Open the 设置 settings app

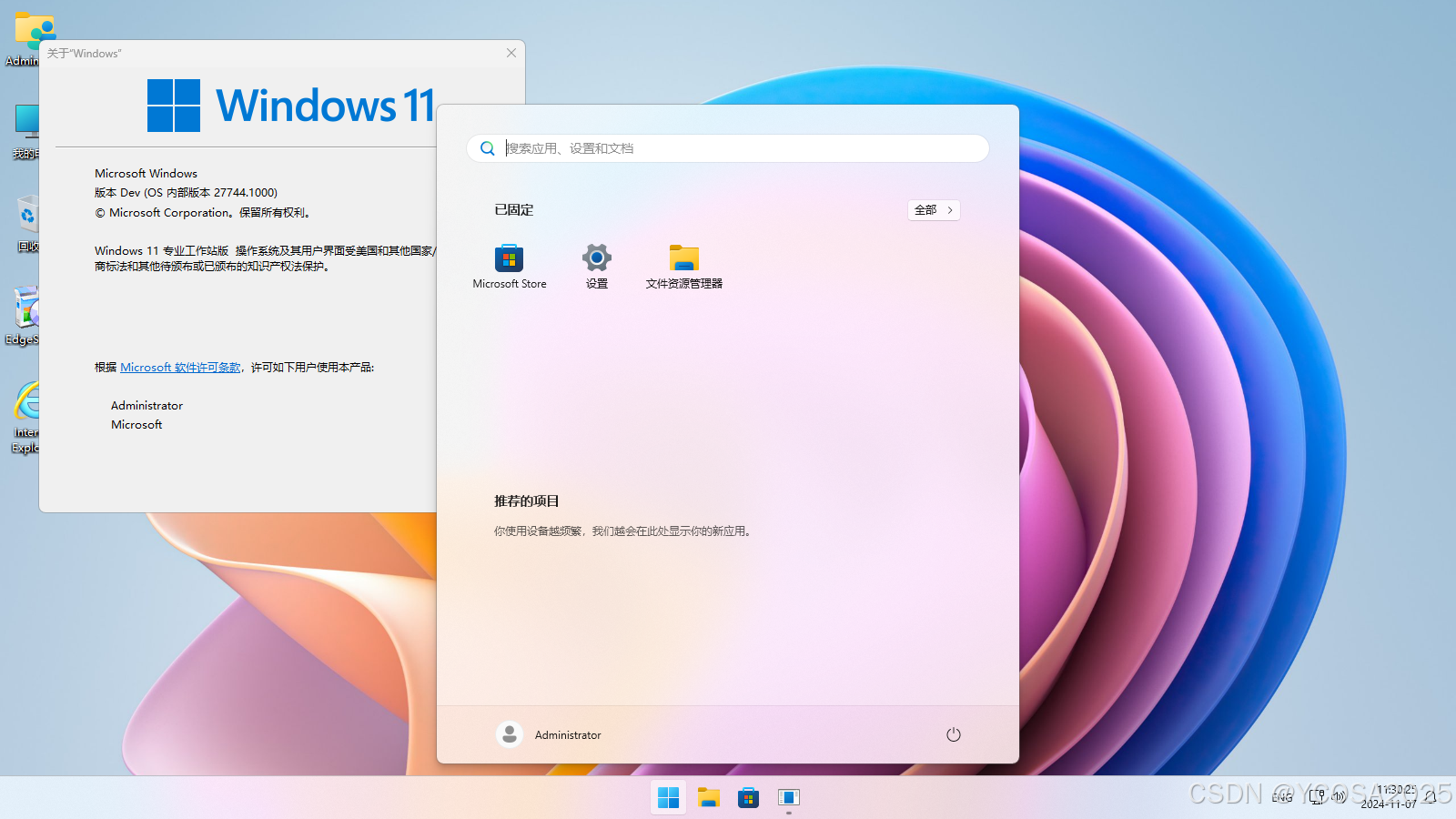597,267
